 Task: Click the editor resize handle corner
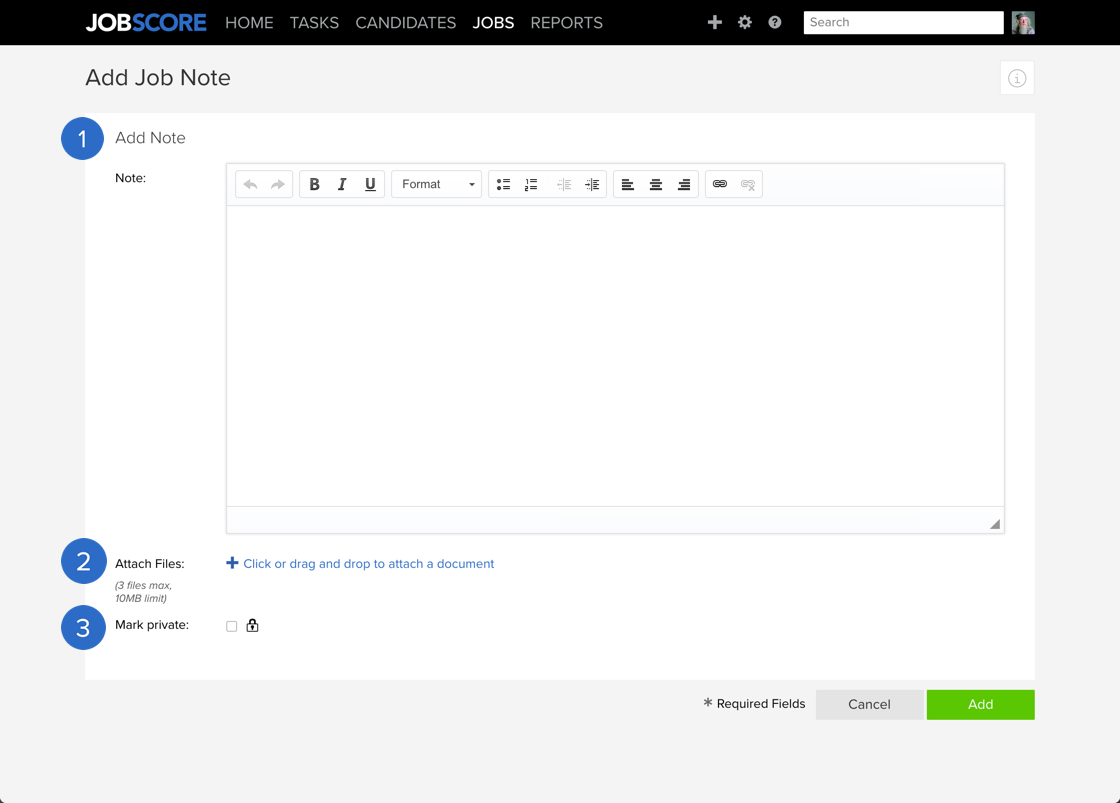click(x=994, y=524)
